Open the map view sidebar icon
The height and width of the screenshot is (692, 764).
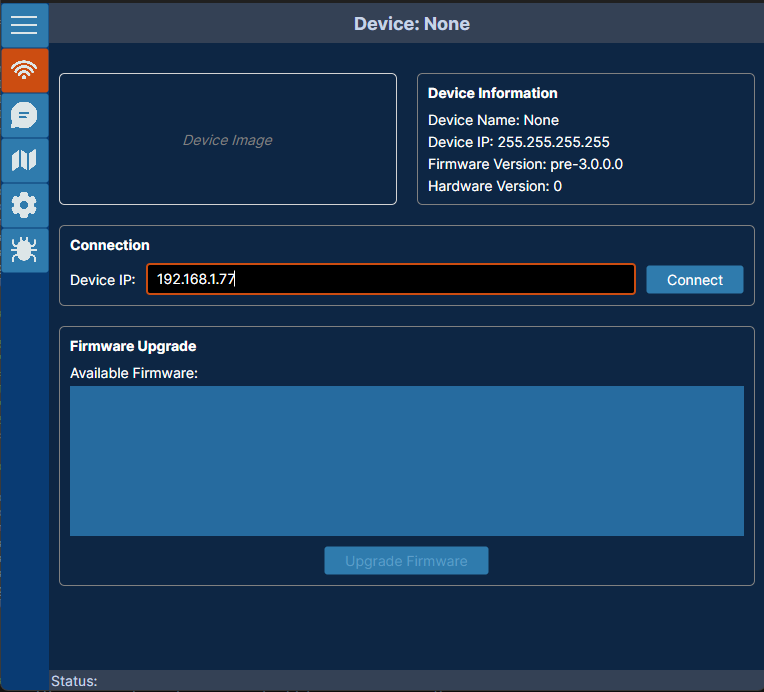coord(24,160)
